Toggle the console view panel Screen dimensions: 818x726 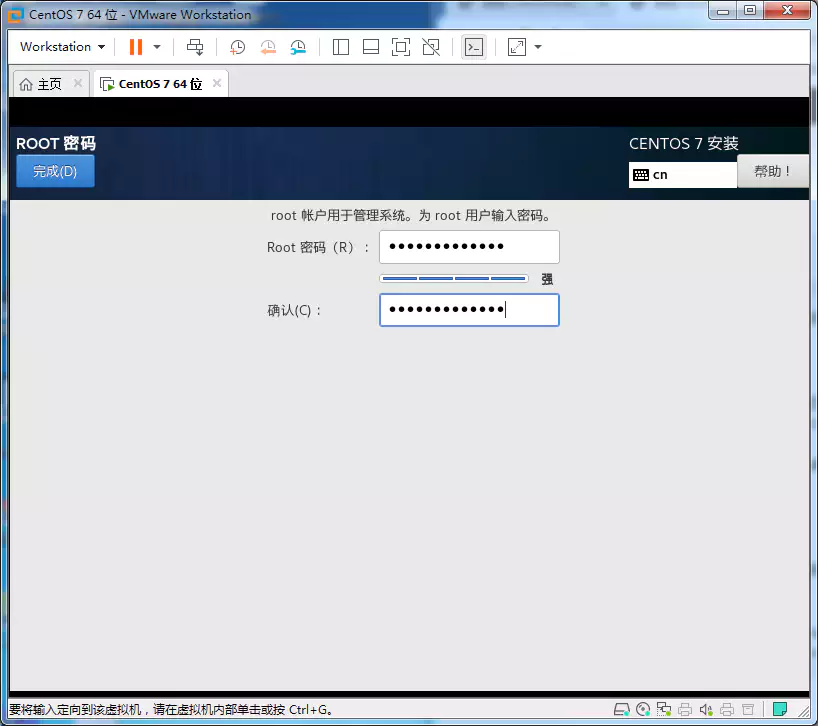(474, 47)
